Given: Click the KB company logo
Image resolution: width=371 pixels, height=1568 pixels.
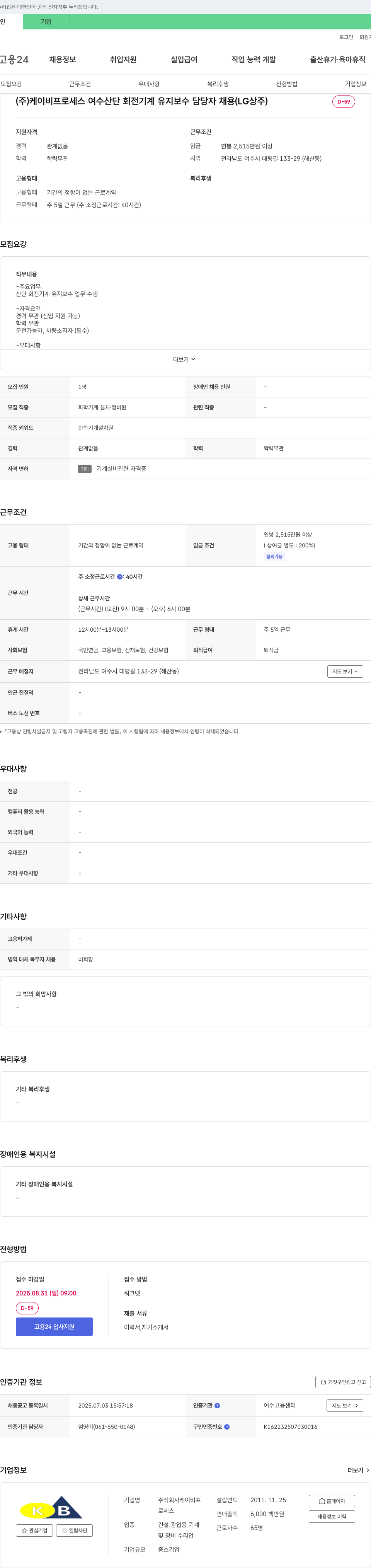Looking at the screenshot, I should (x=52, y=1507).
